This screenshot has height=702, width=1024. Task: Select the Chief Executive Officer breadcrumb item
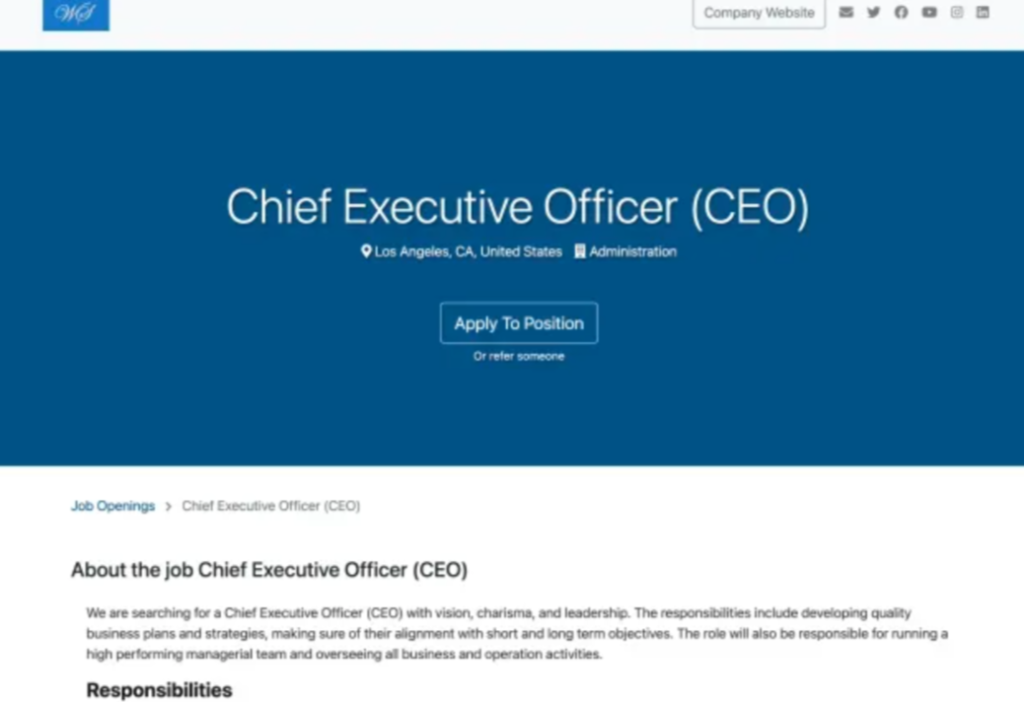click(271, 506)
